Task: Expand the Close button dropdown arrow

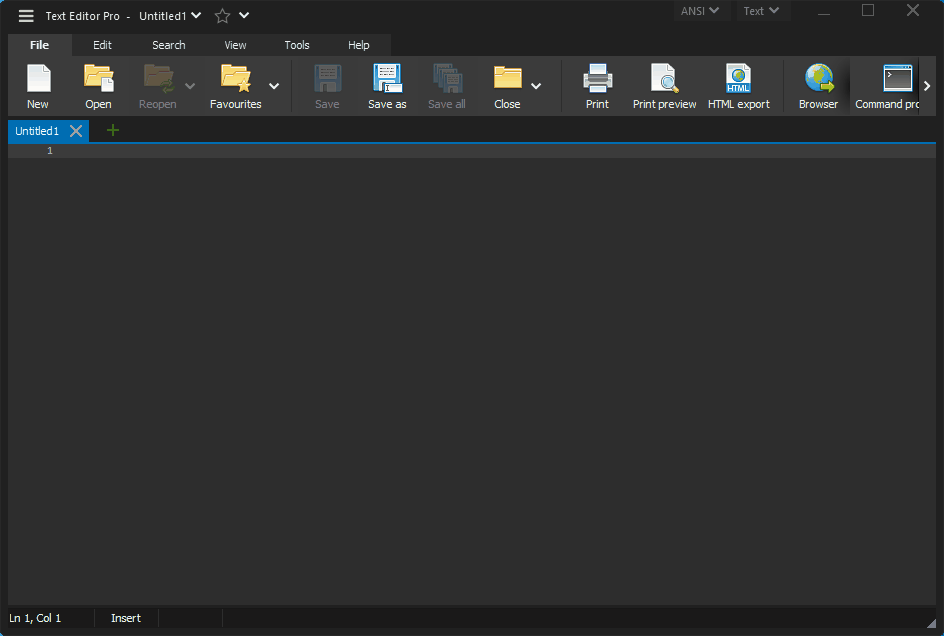Action: (536, 86)
